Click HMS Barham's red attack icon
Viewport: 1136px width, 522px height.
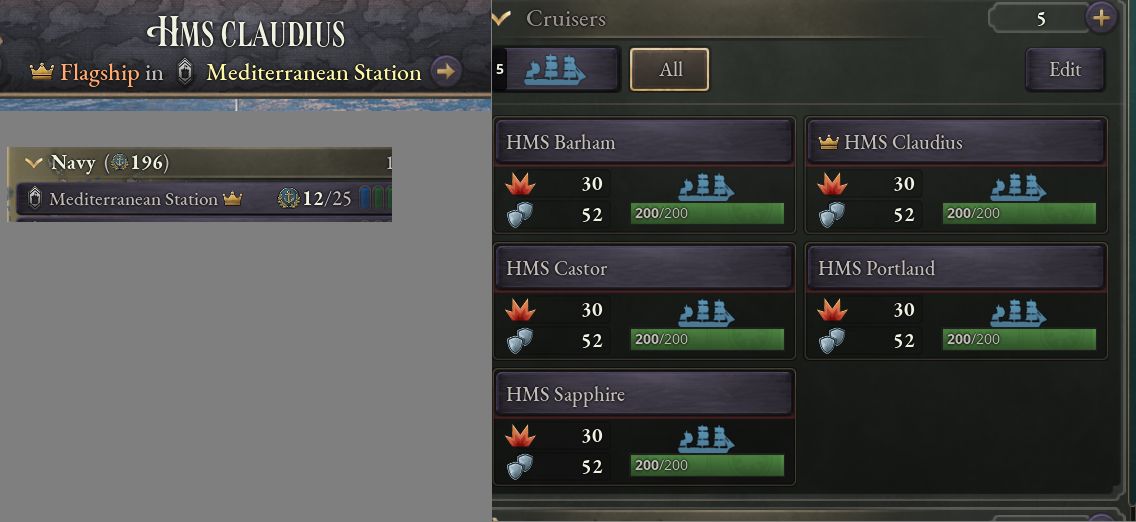(520, 185)
